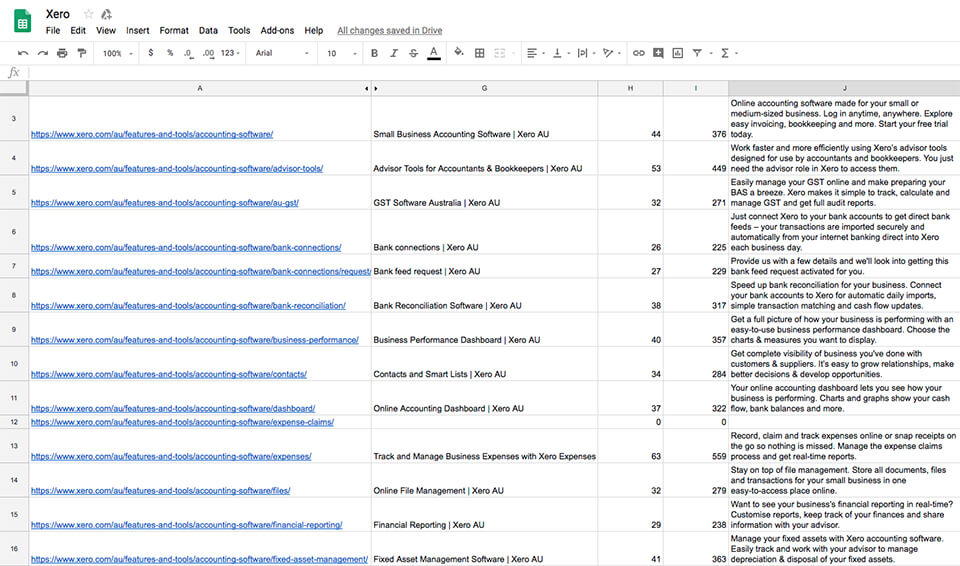
Task: Click the move-to-Drive folder icon
Action: (107, 13)
